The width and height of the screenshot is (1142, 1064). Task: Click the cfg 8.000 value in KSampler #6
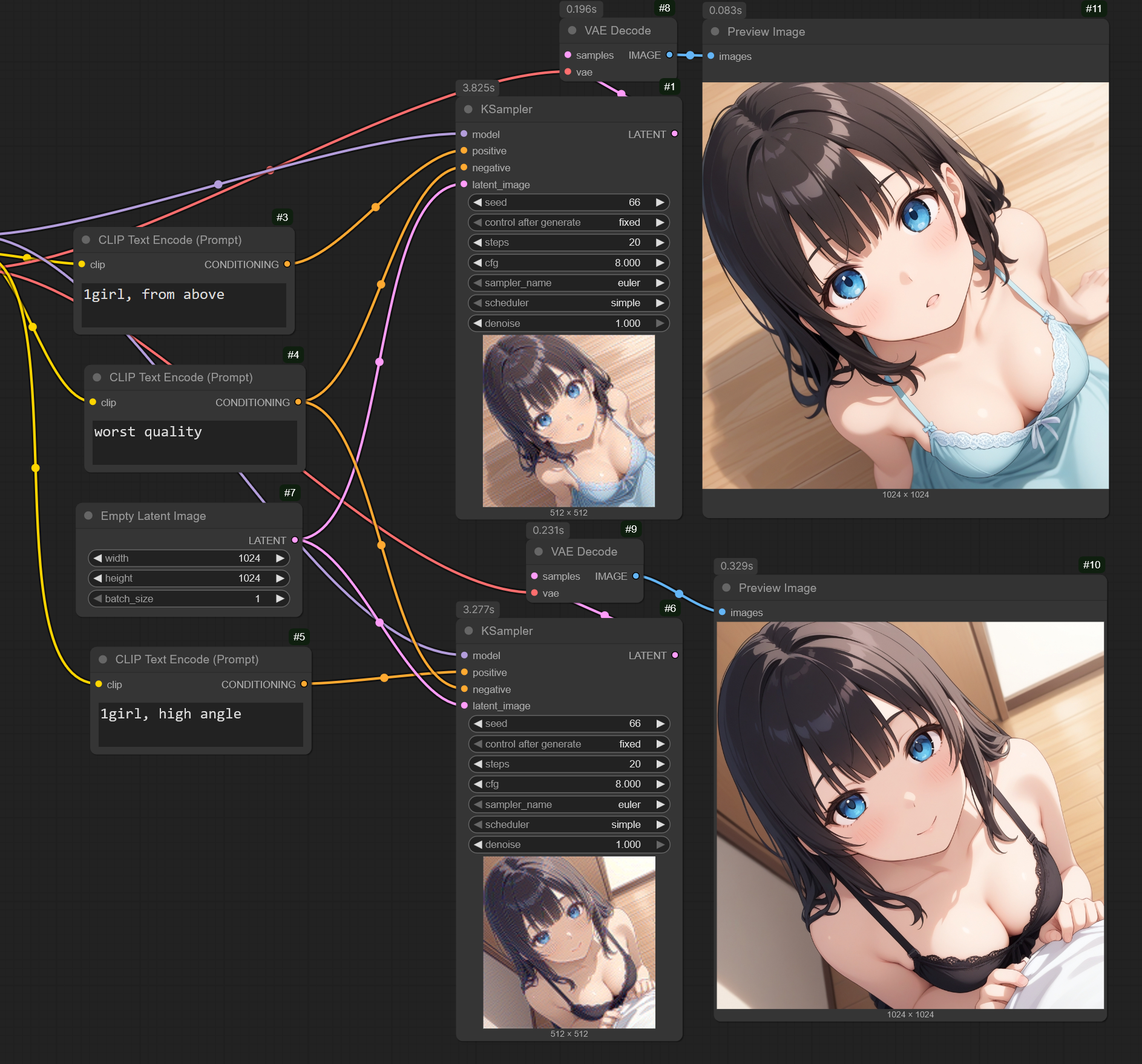point(628,784)
